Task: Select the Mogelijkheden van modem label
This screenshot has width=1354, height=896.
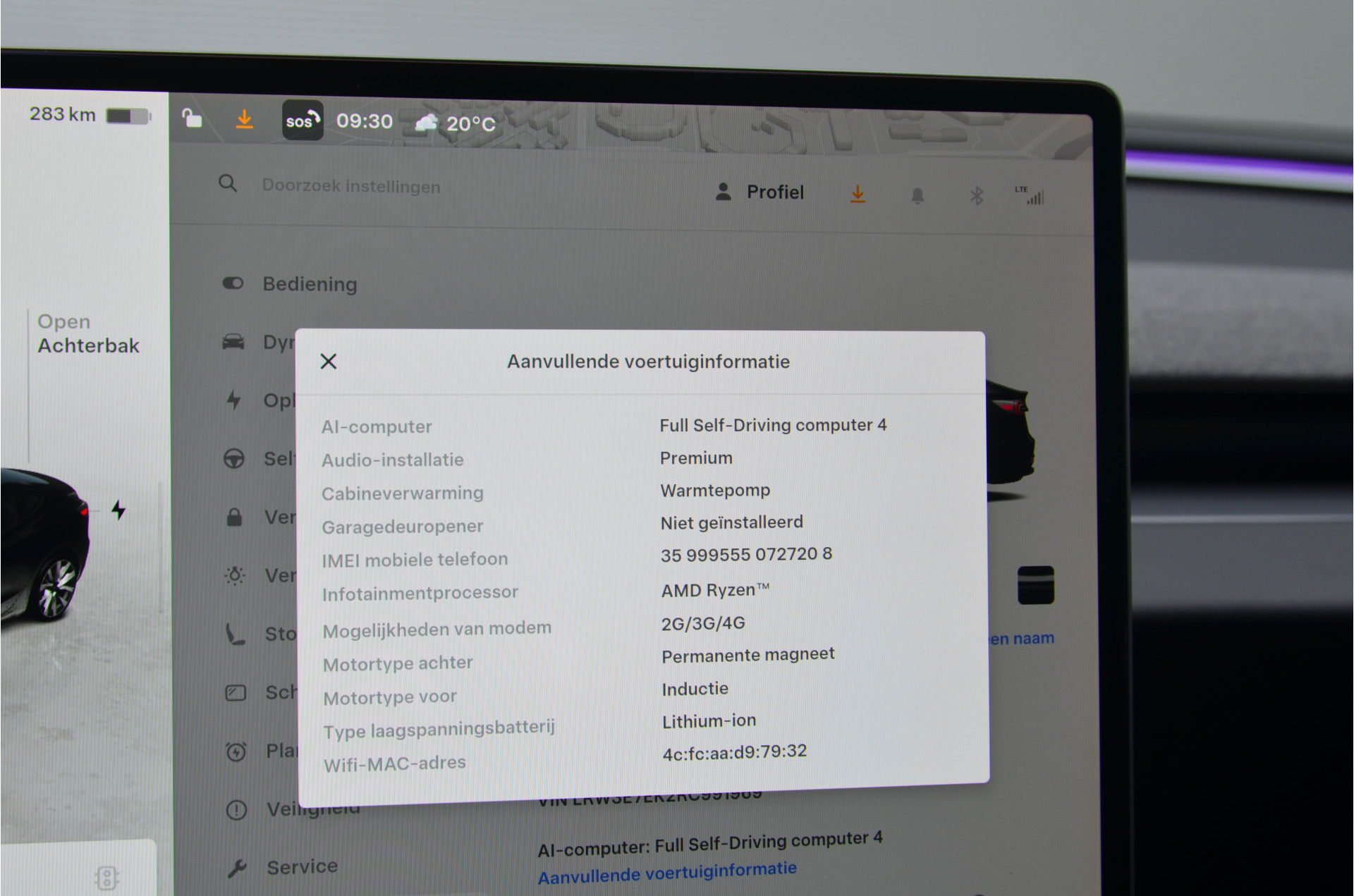Action: tap(437, 629)
